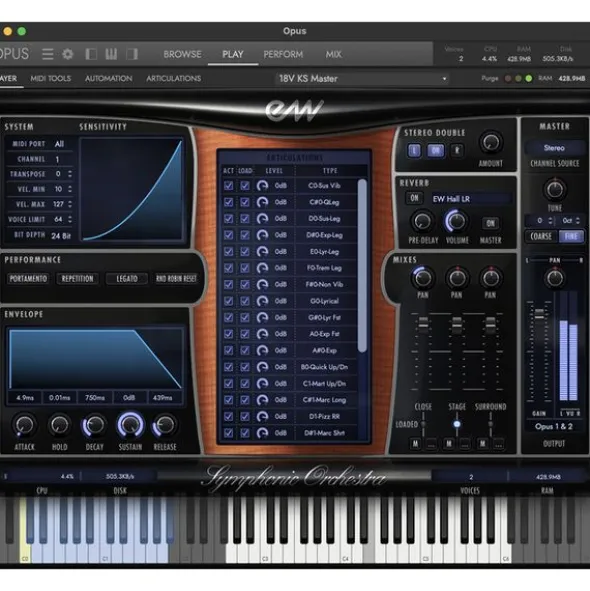Switch to the Browse tab
Image resolution: width=590 pixels, height=591 pixels.
(182, 54)
